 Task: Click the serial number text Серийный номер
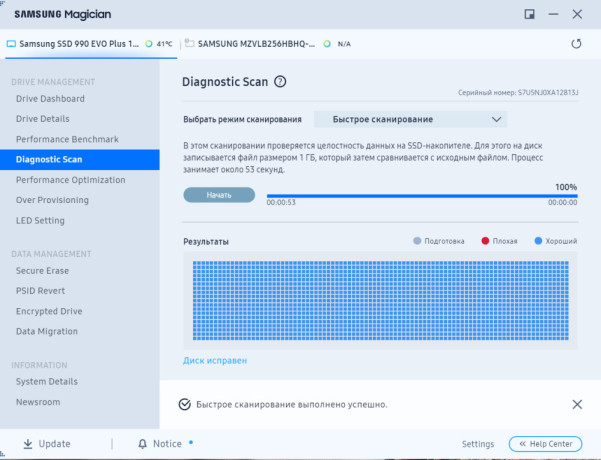tap(518, 92)
